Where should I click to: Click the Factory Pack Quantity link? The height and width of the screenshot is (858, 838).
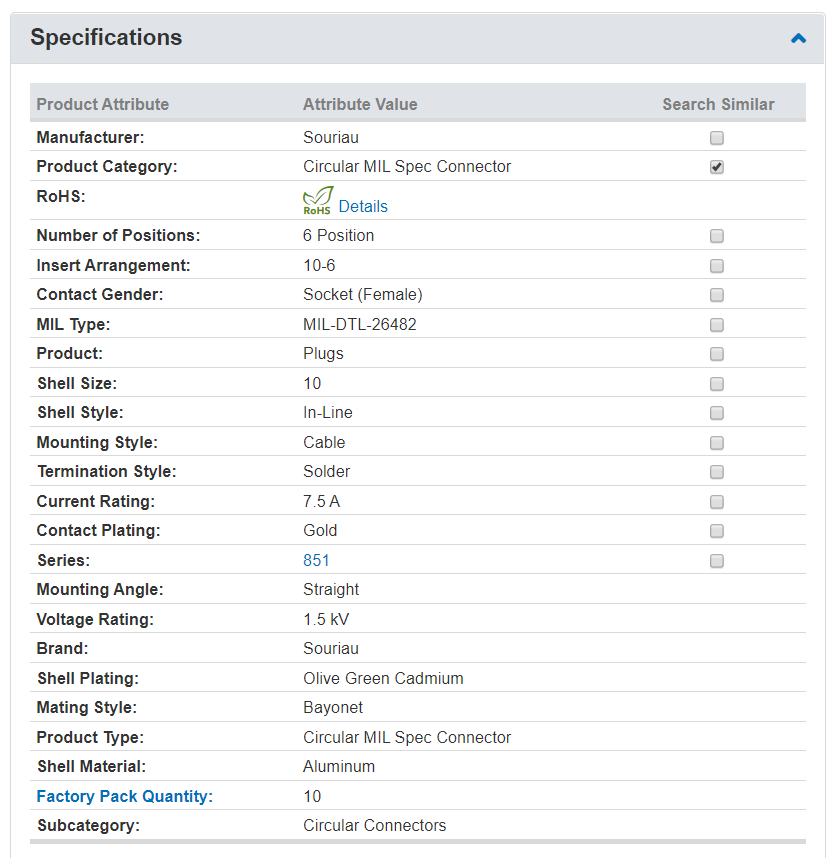[124, 796]
